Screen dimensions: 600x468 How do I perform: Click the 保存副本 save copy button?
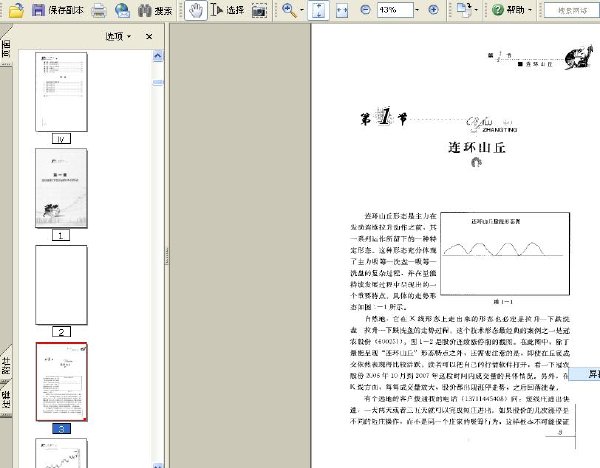[57, 10]
